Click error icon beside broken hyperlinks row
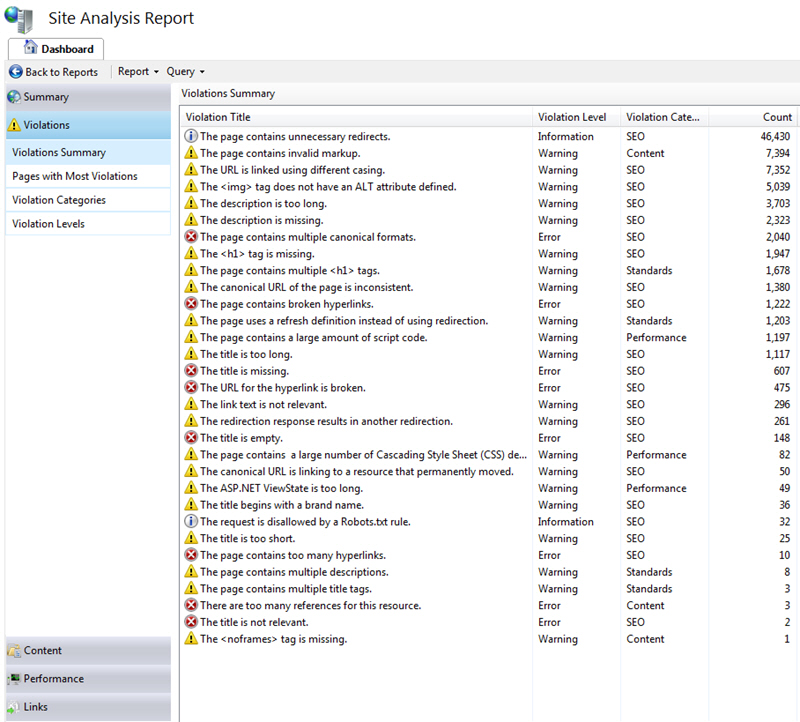 191,304
